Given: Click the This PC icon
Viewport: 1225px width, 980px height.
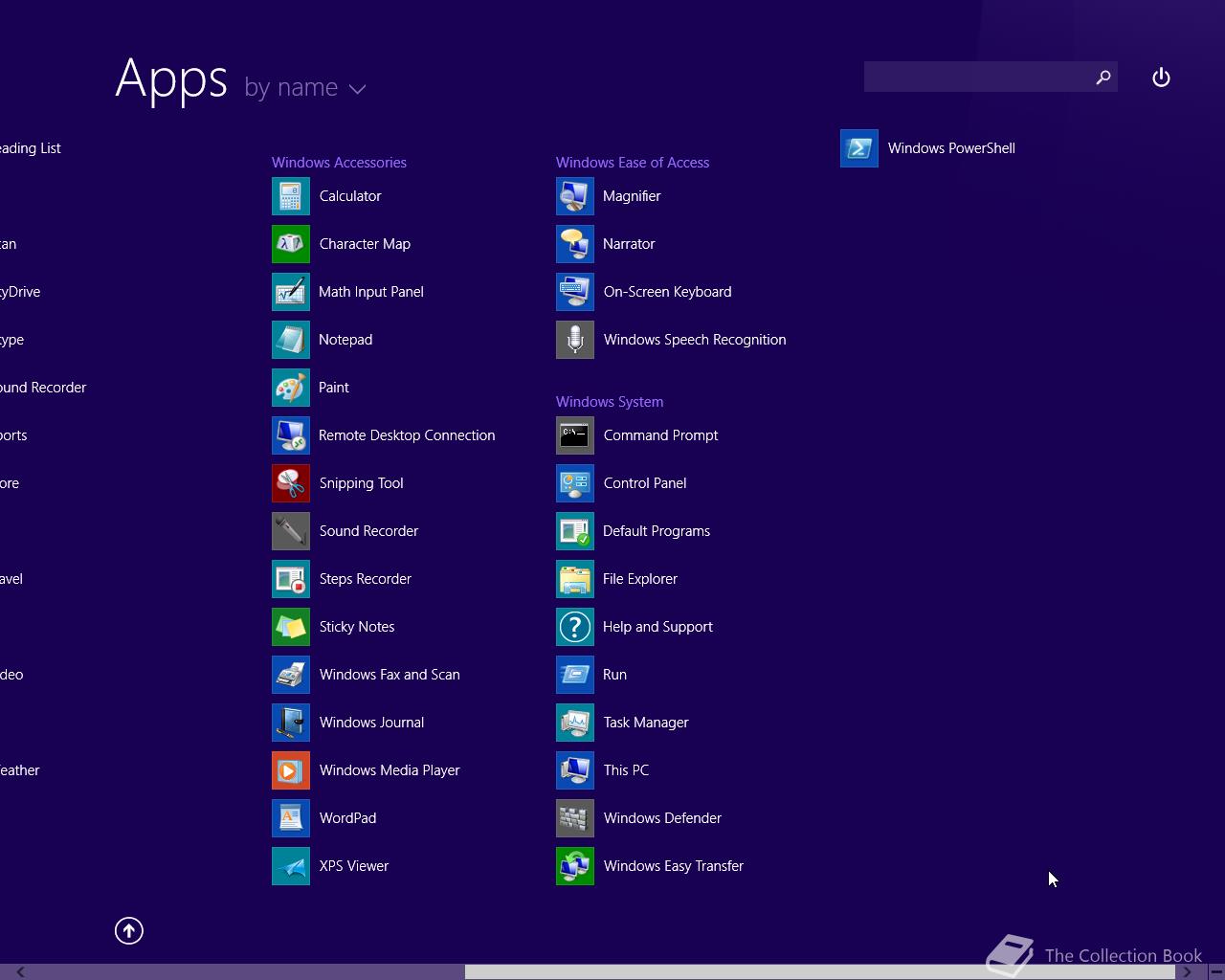Looking at the screenshot, I should (575, 770).
